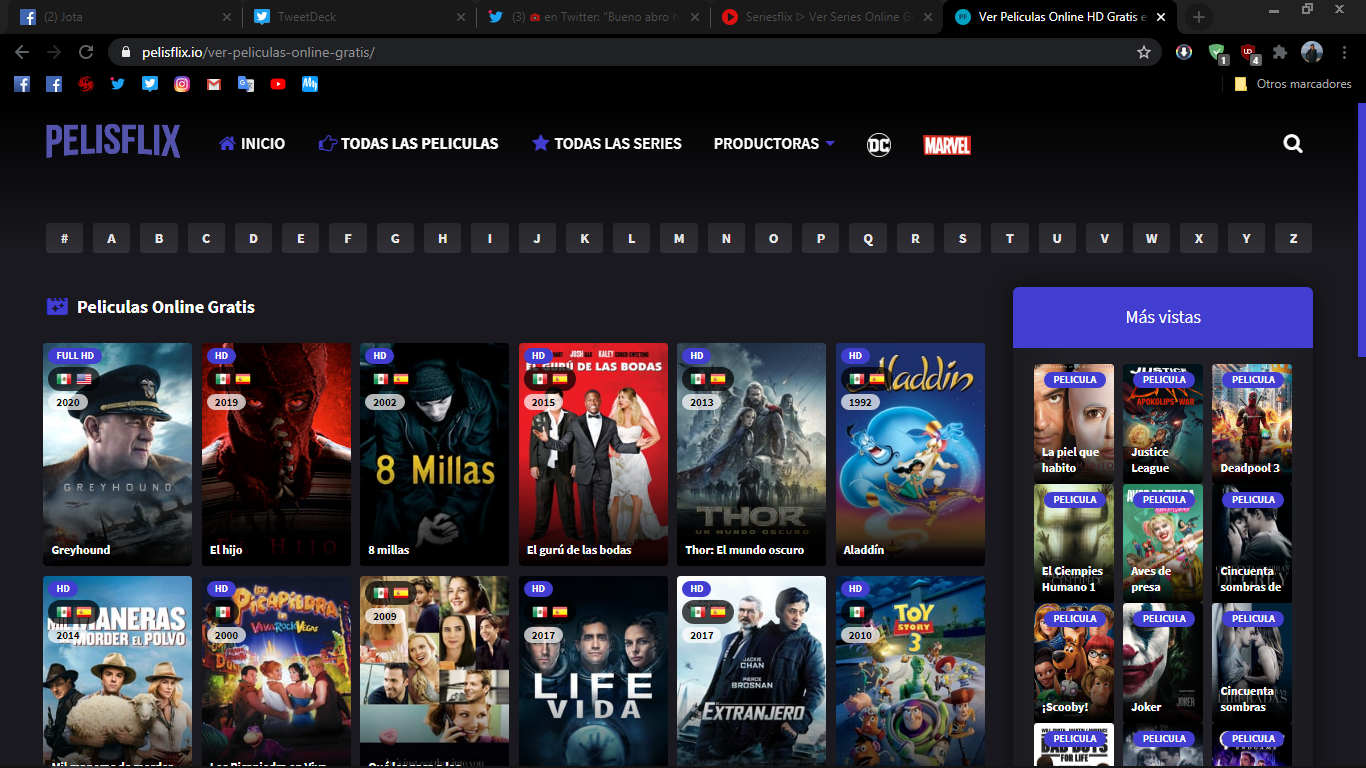Open the YouTube bookmark icon
The height and width of the screenshot is (768, 1366).
pos(278,84)
